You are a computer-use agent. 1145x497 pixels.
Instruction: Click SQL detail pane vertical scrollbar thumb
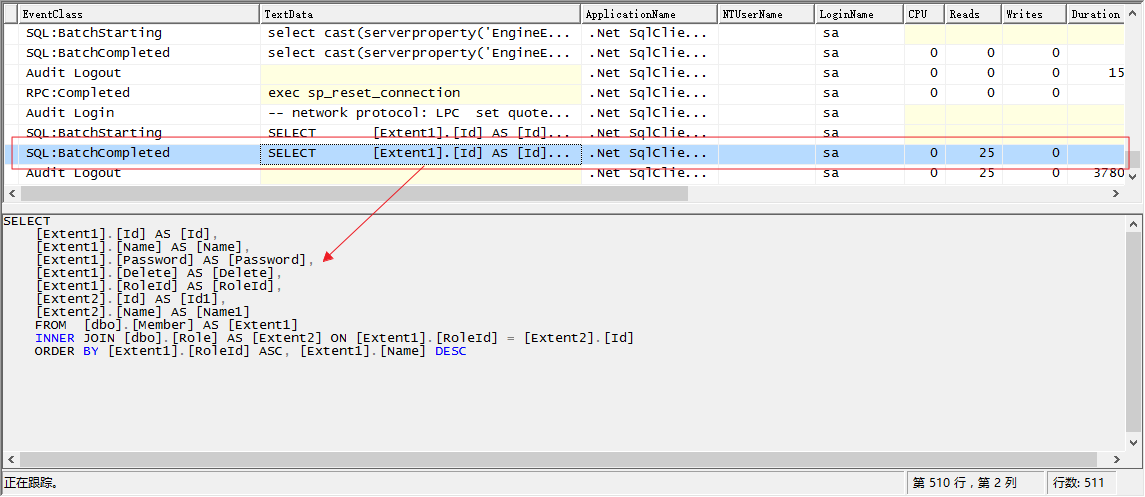pos(1133,332)
